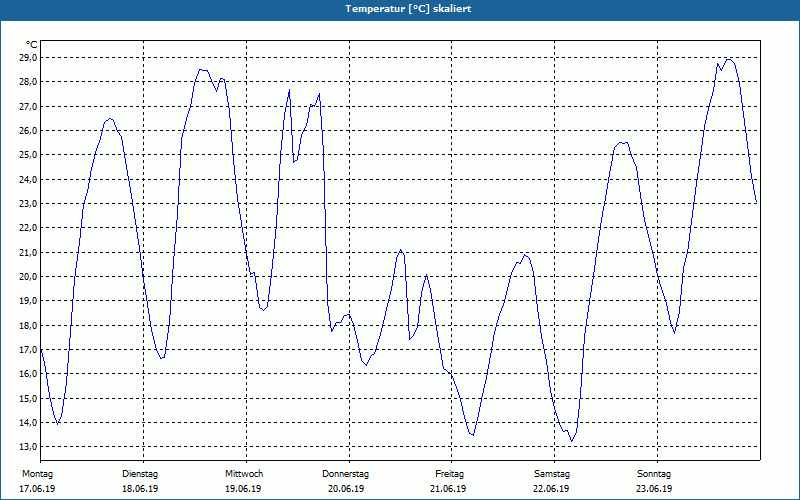Viewport: 800px width, 500px height.
Task: Click the date 21.06.19
Action: 448,489
